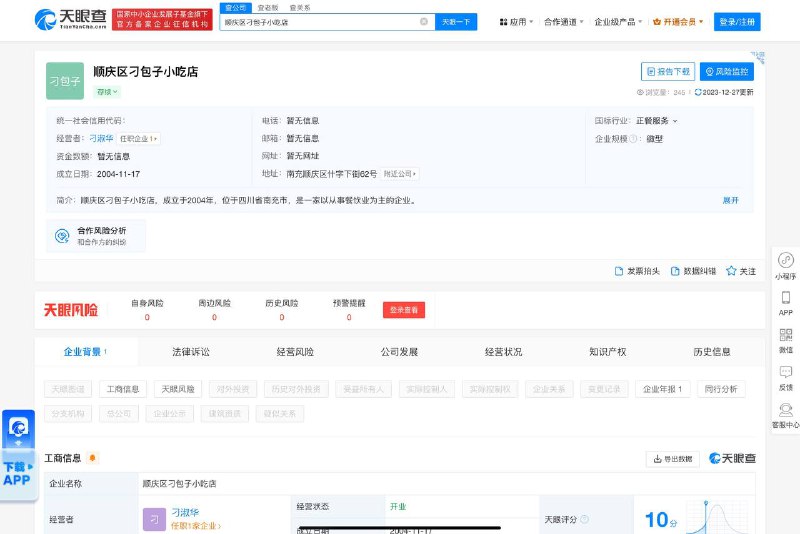Click the red 官方备案企业征信机构 banner
The height and width of the screenshot is (534, 800).
point(162,19)
